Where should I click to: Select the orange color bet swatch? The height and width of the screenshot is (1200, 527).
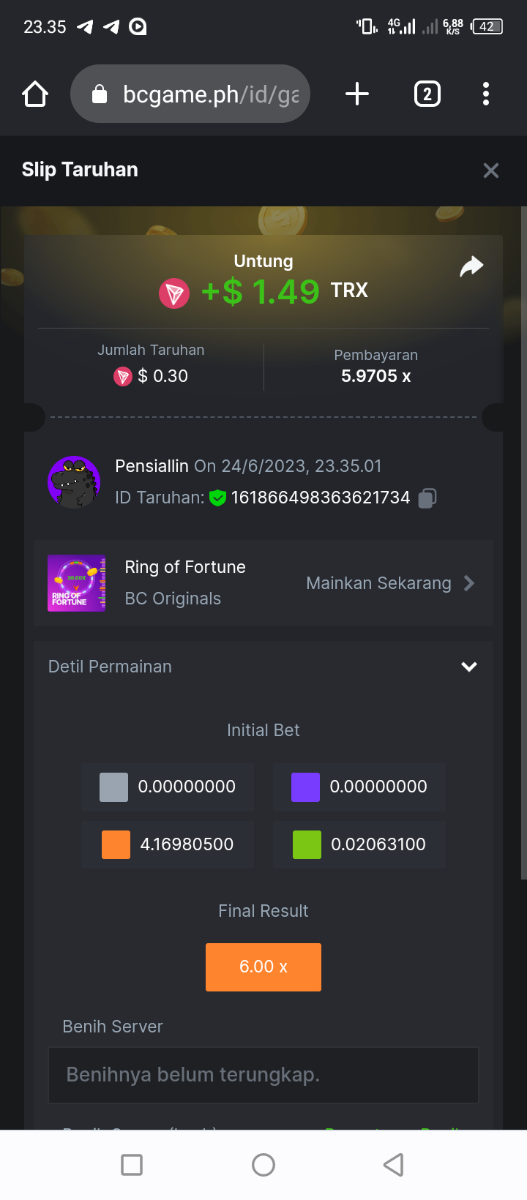[116, 844]
